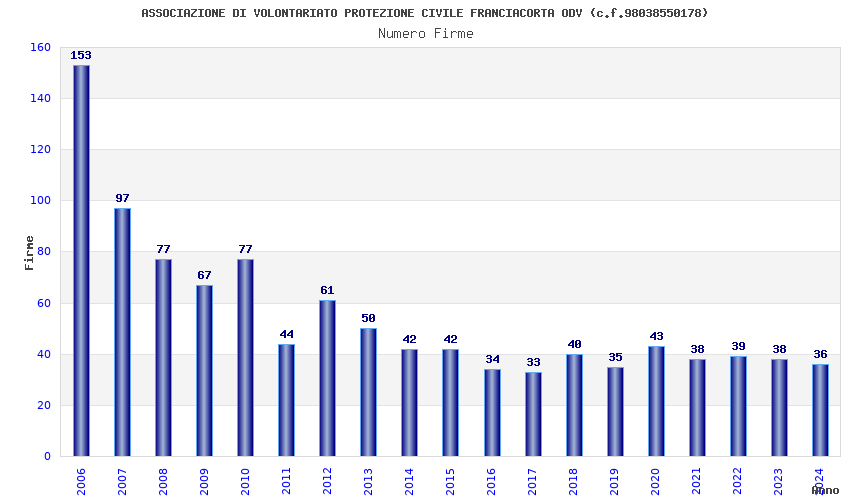The image size is (850, 500).
Task: Click the 2024 bar labeled 36
Action: pos(821,410)
